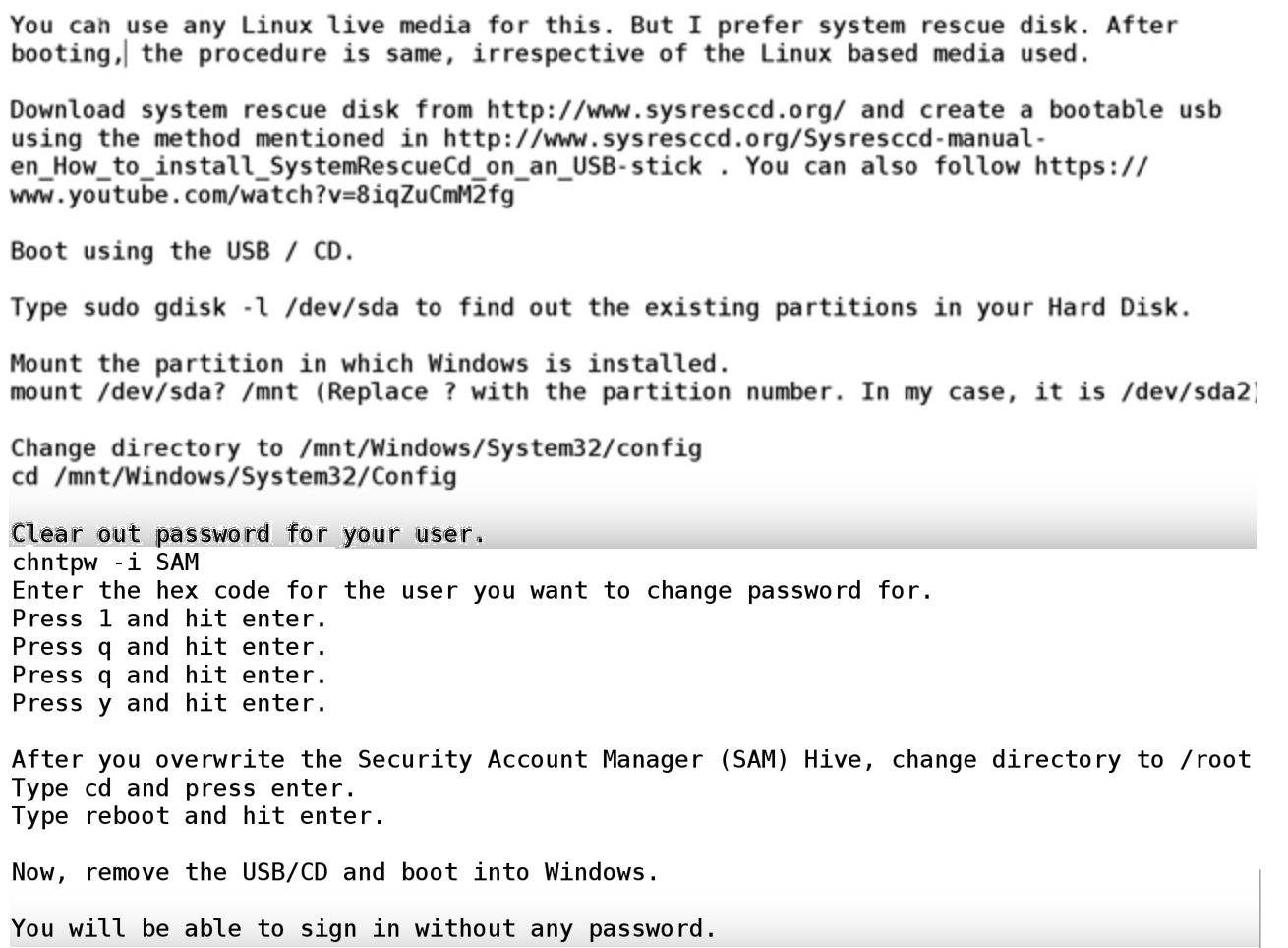Click the vertical scrollbar at the right edge

(x=1260, y=905)
